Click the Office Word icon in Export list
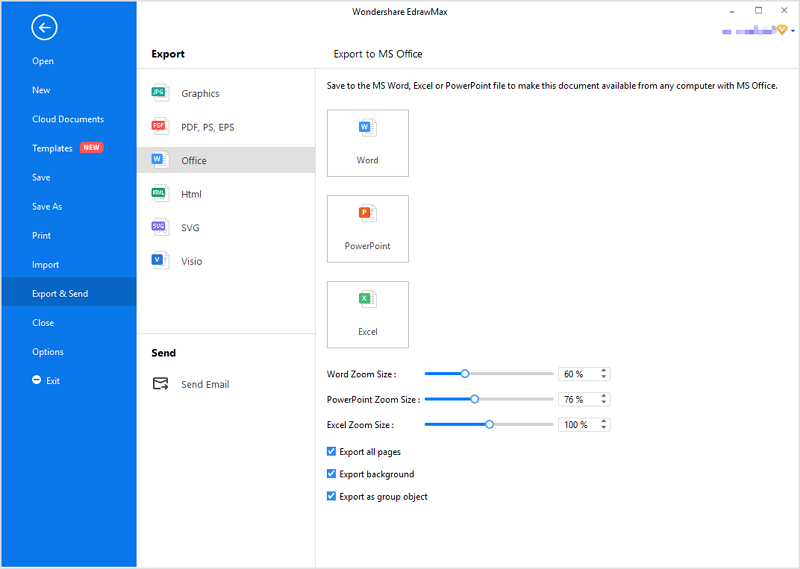800x569 pixels. pyautogui.click(x=160, y=160)
